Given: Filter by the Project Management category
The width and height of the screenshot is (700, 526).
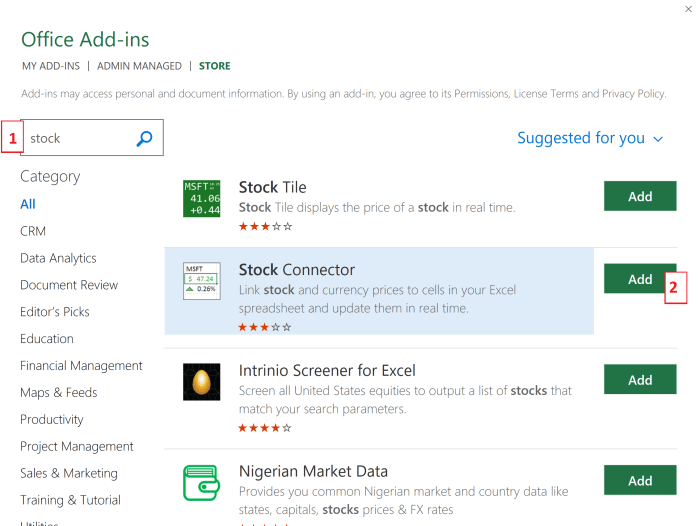Looking at the screenshot, I should (x=77, y=446).
